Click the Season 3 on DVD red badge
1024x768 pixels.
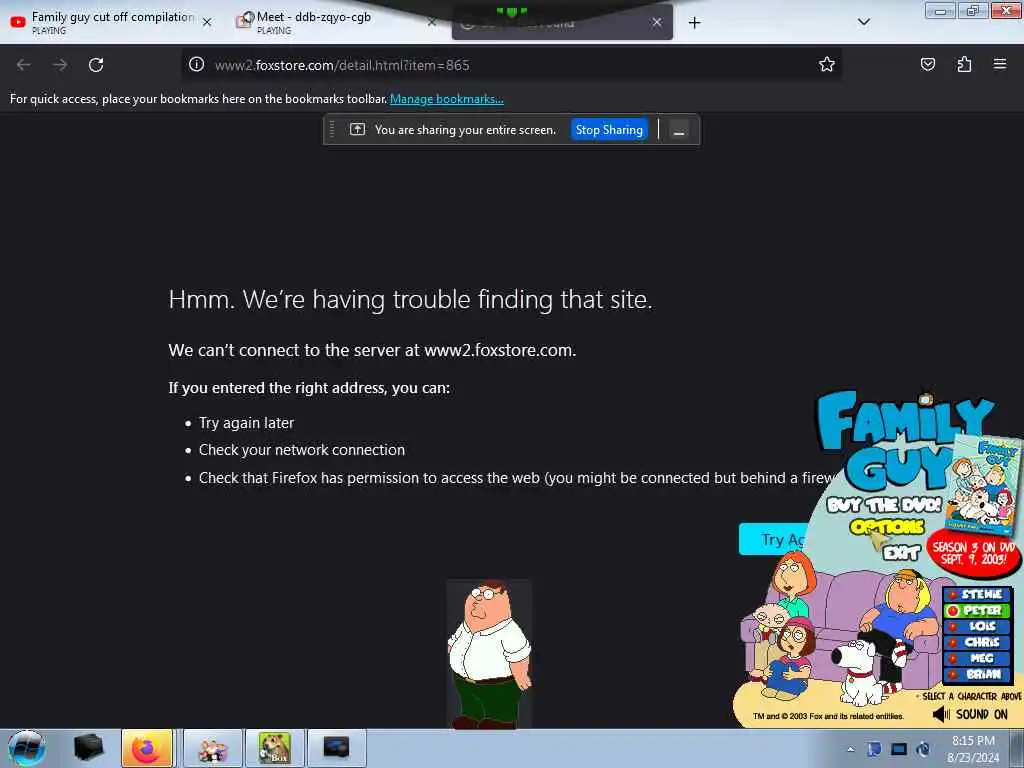tap(973, 553)
